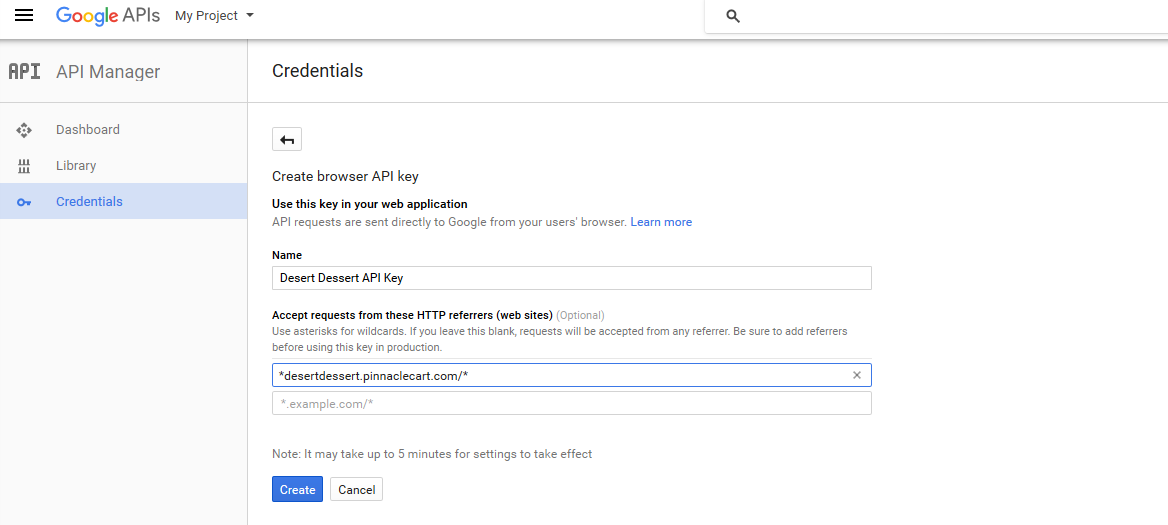Viewport: 1168px width, 525px height.
Task: Click the Dashboard icon in sidebar
Action: click(x=24, y=130)
